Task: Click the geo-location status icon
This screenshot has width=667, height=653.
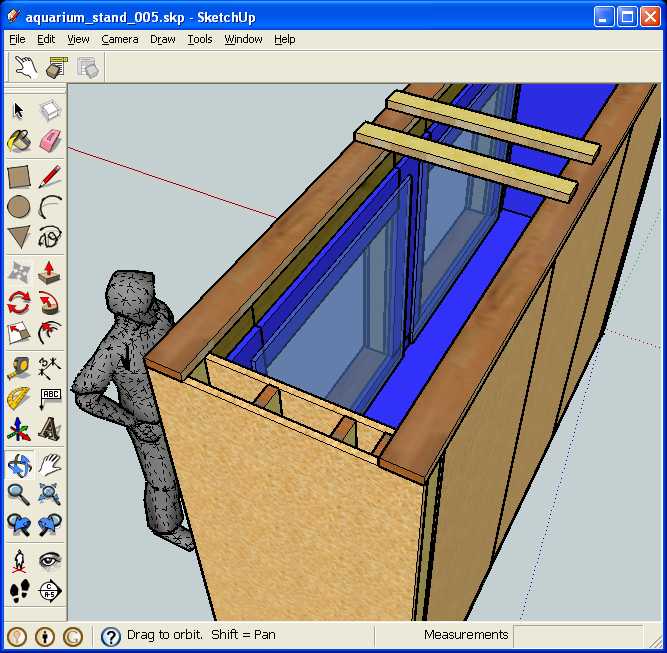Action: pos(17,636)
